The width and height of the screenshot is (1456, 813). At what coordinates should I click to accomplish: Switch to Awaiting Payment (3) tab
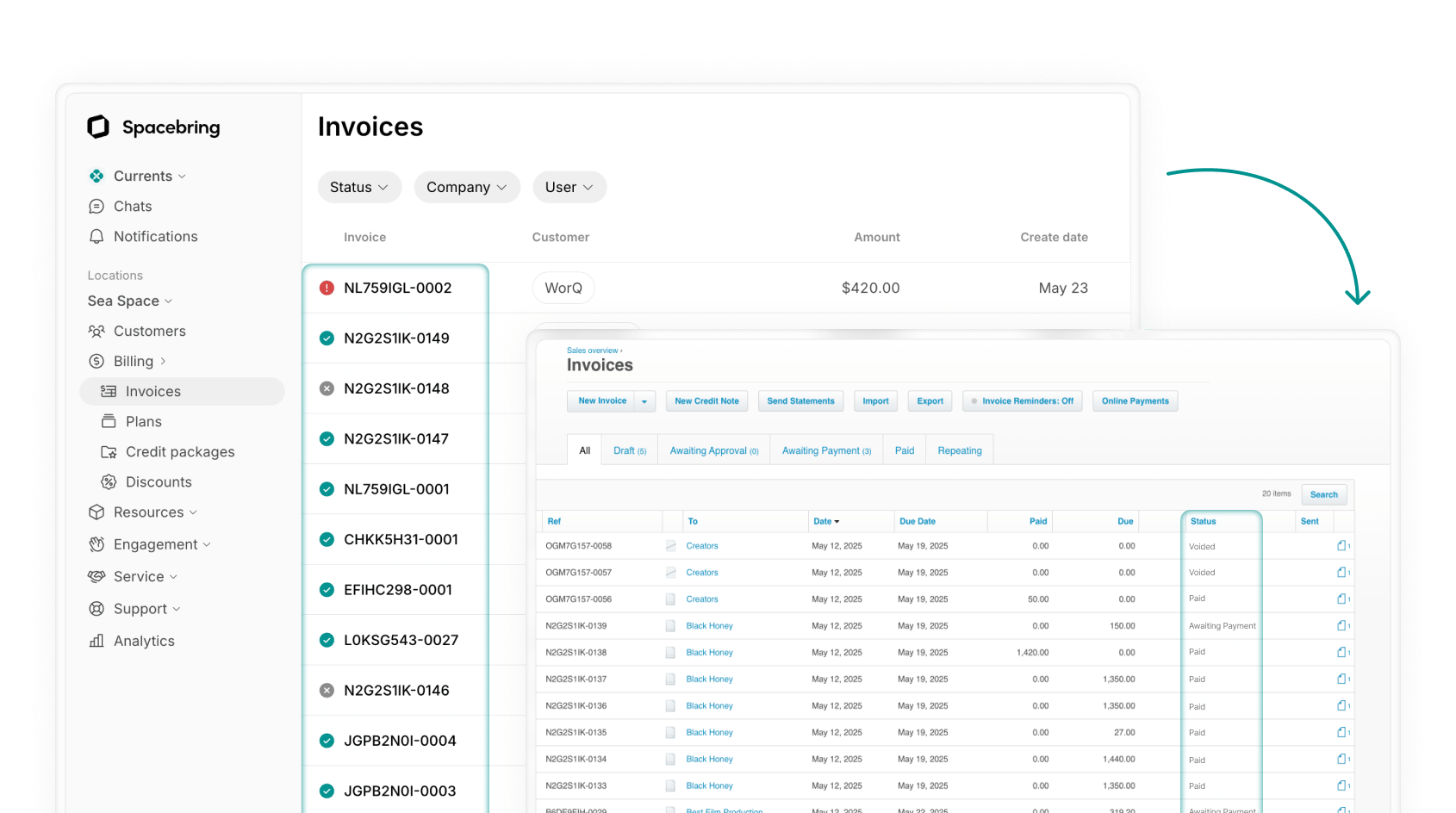pos(826,450)
